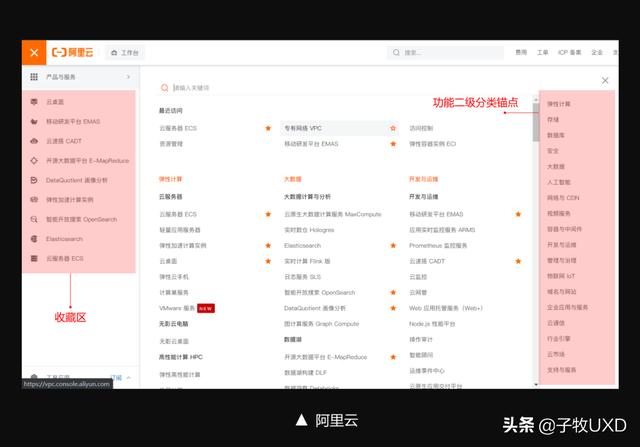640x447 pixels.
Task: Jump to 物联网 IoT anchor in right list
Action: [x=561, y=276]
